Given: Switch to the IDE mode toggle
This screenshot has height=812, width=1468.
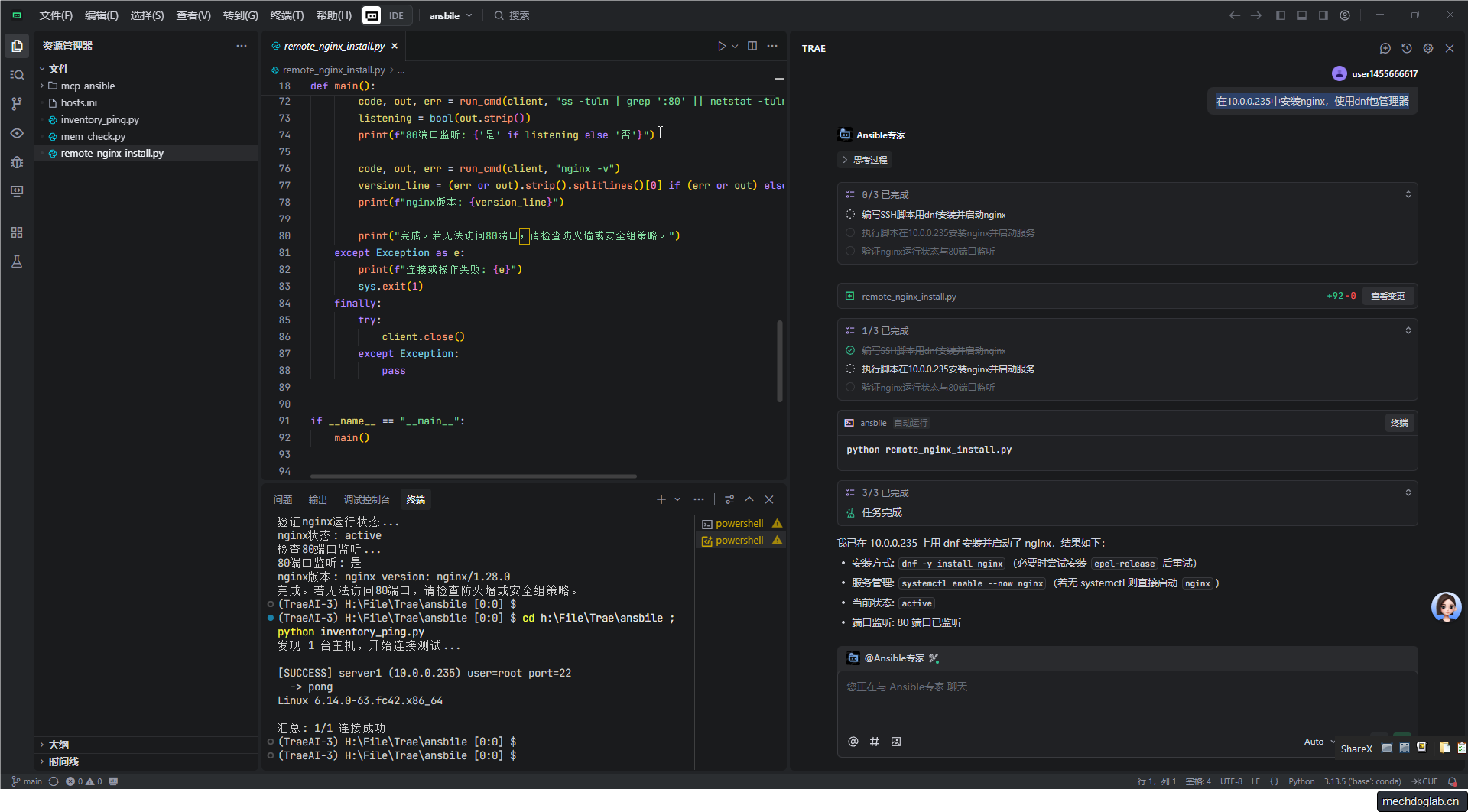Looking at the screenshot, I should click(x=395, y=15).
